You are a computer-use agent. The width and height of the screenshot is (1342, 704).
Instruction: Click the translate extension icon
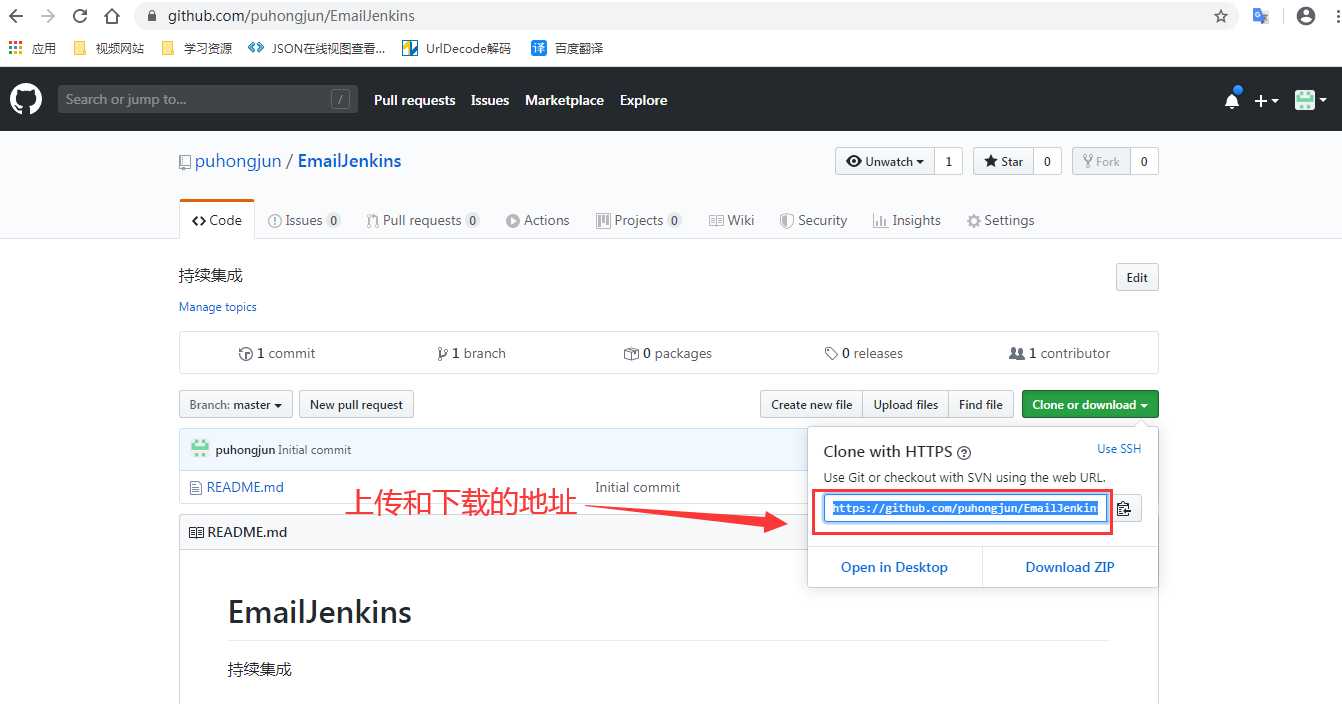click(x=1261, y=16)
